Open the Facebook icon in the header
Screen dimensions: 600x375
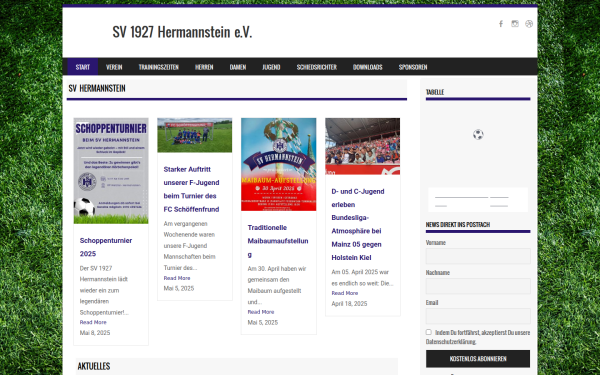501,24
